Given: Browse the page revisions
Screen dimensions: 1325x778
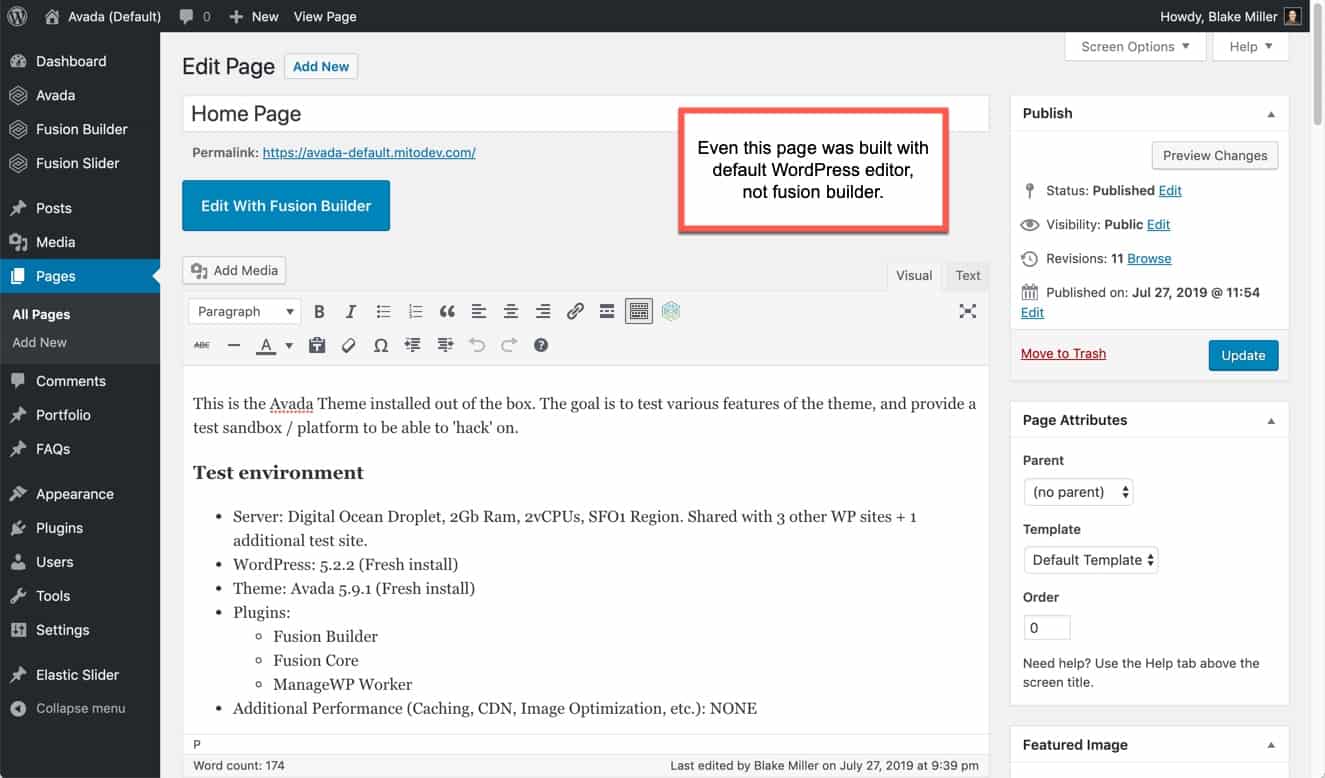Looking at the screenshot, I should pos(1149,258).
